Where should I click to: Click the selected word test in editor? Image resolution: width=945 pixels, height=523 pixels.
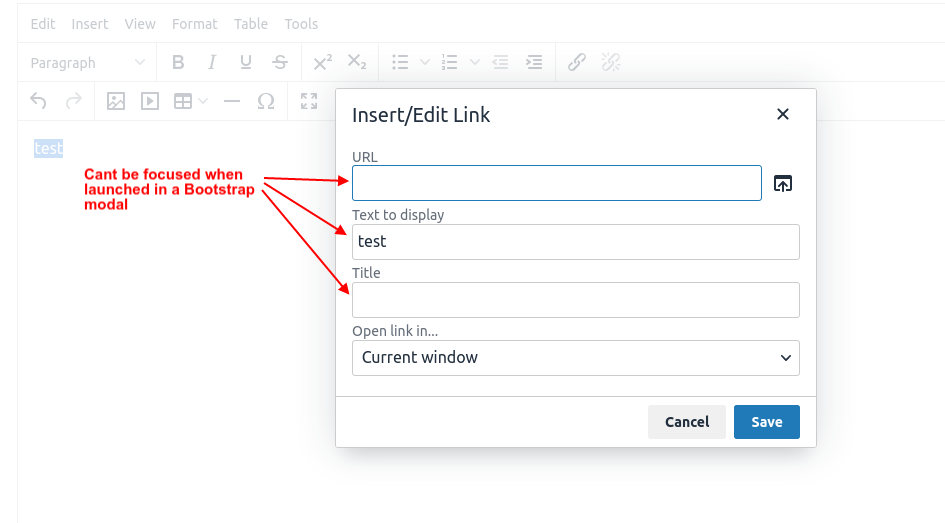[x=48, y=148]
